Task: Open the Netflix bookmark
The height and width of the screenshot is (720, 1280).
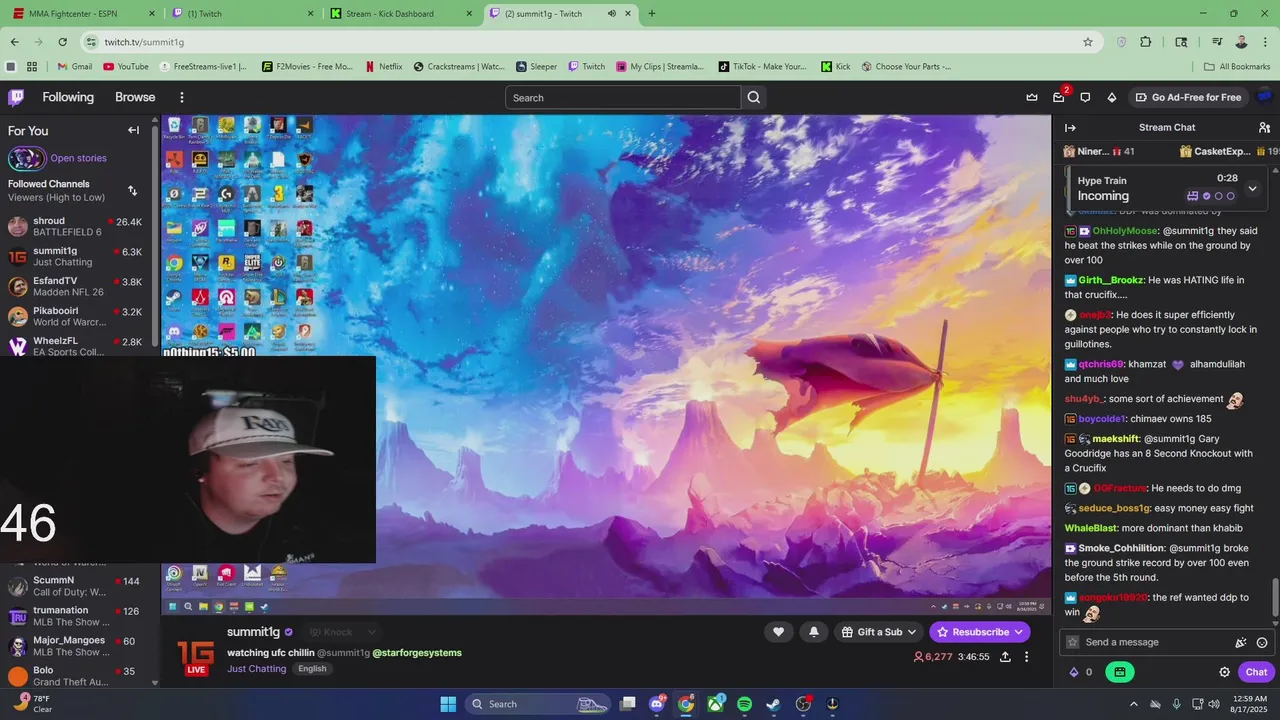Action: 383,67
